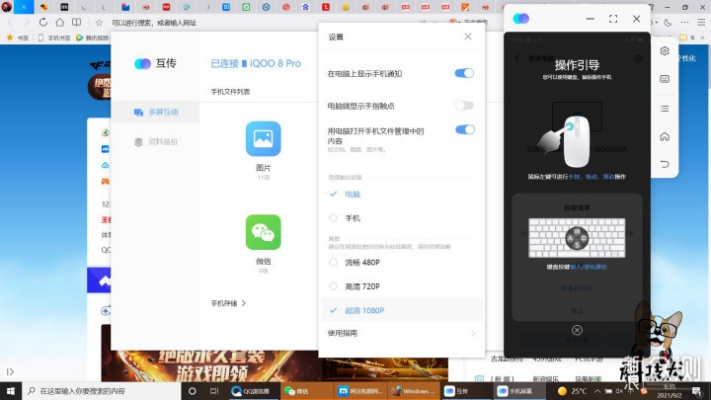Dismiss the operation guide with circle X
The image size is (711, 400).
pyautogui.click(x=577, y=330)
